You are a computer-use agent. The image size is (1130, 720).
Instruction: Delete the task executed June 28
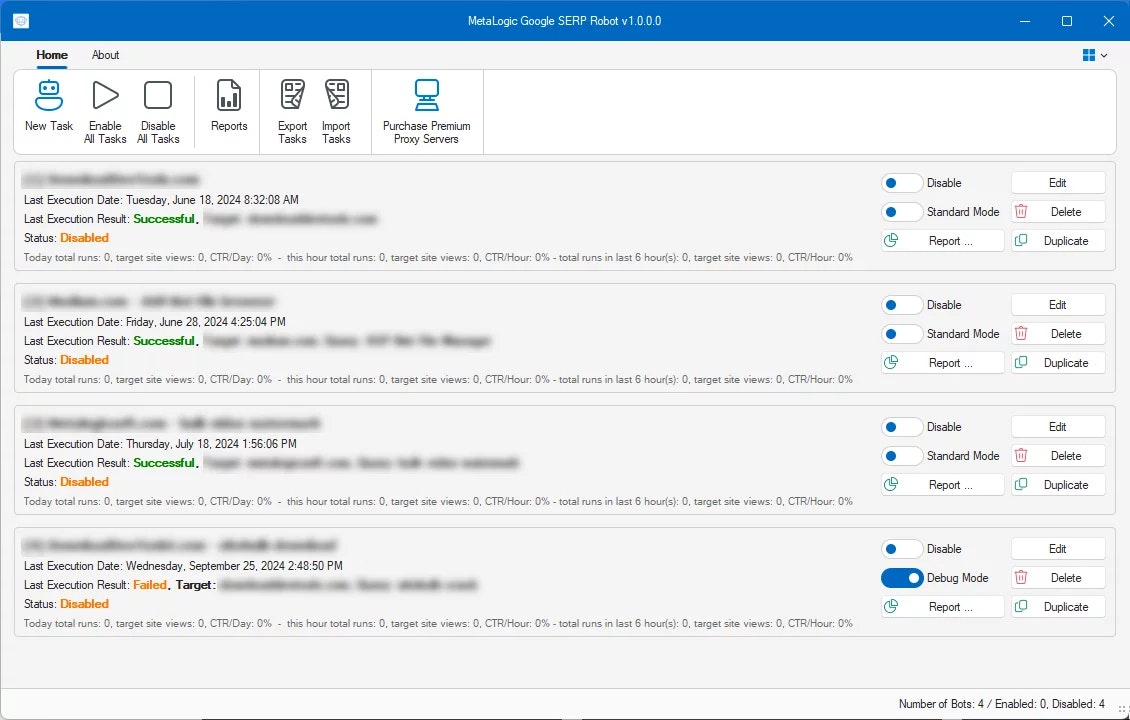[1057, 334]
